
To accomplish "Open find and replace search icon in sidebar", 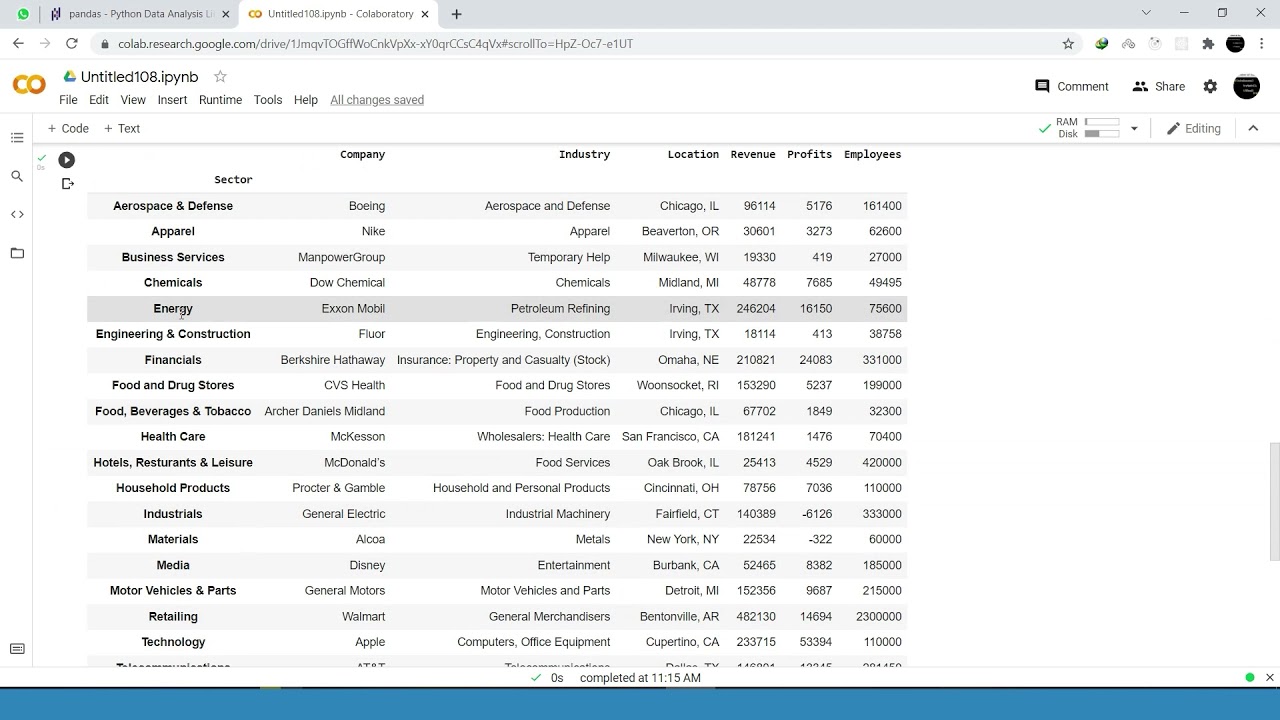I will 17,176.
